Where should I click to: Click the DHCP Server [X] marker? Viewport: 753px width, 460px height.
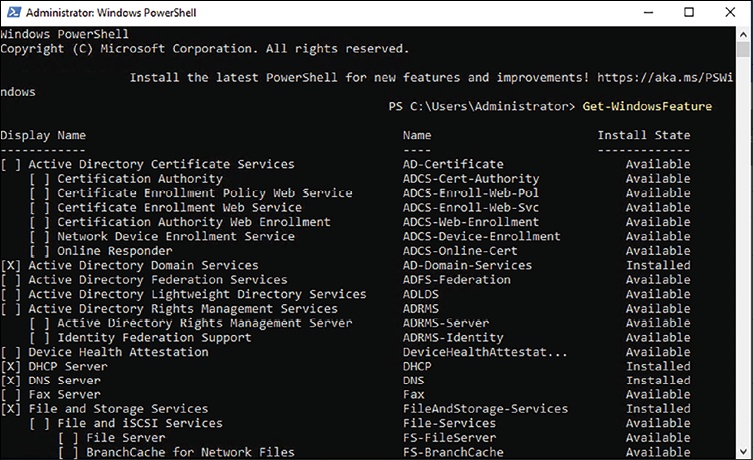(11, 366)
